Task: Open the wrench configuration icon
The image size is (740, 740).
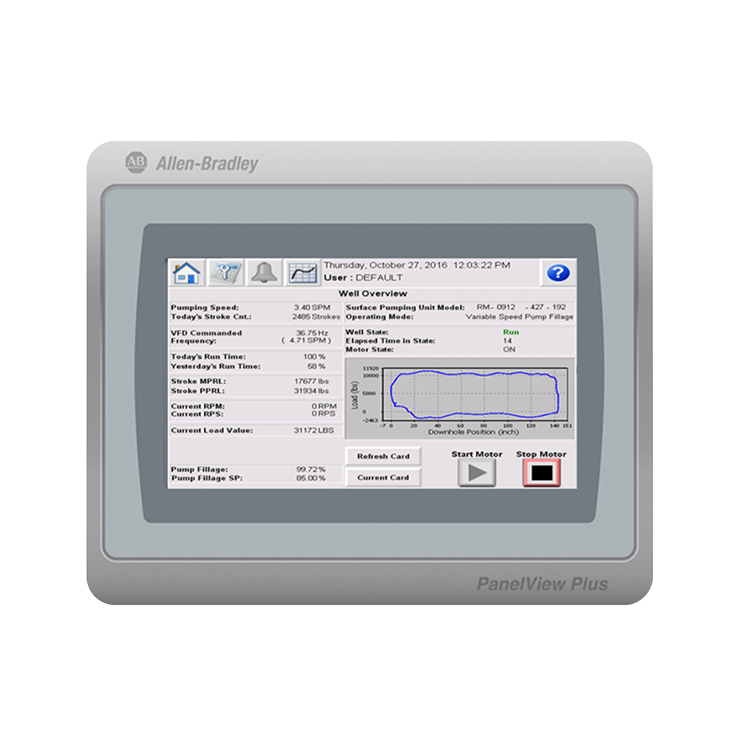Action: [226, 273]
